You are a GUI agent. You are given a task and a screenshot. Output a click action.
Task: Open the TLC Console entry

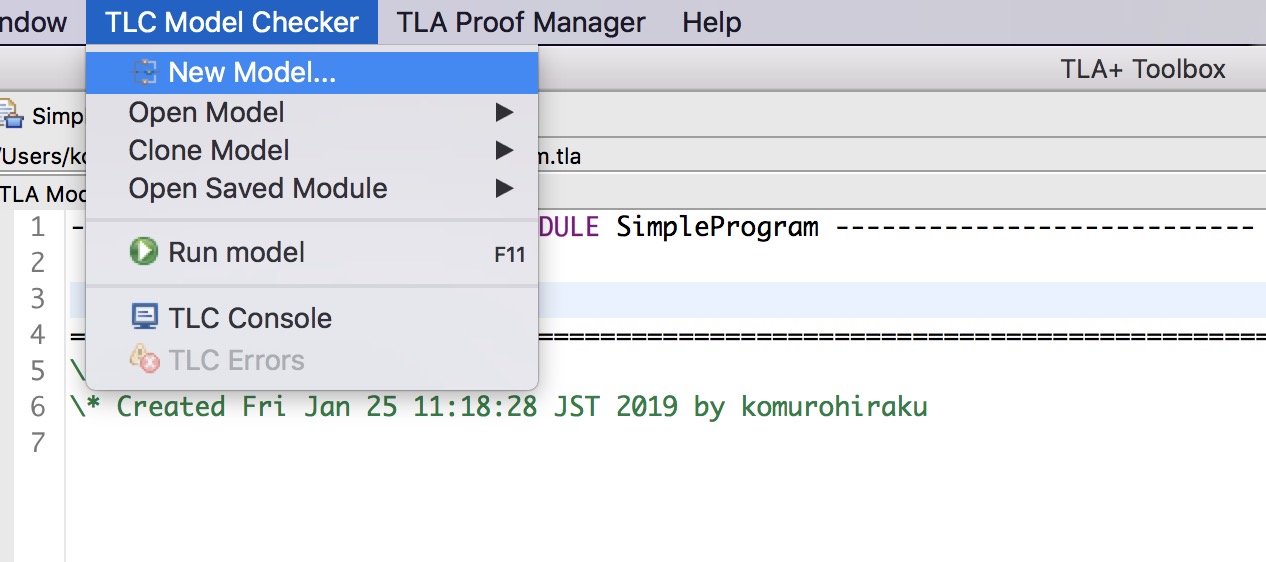tap(312, 318)
